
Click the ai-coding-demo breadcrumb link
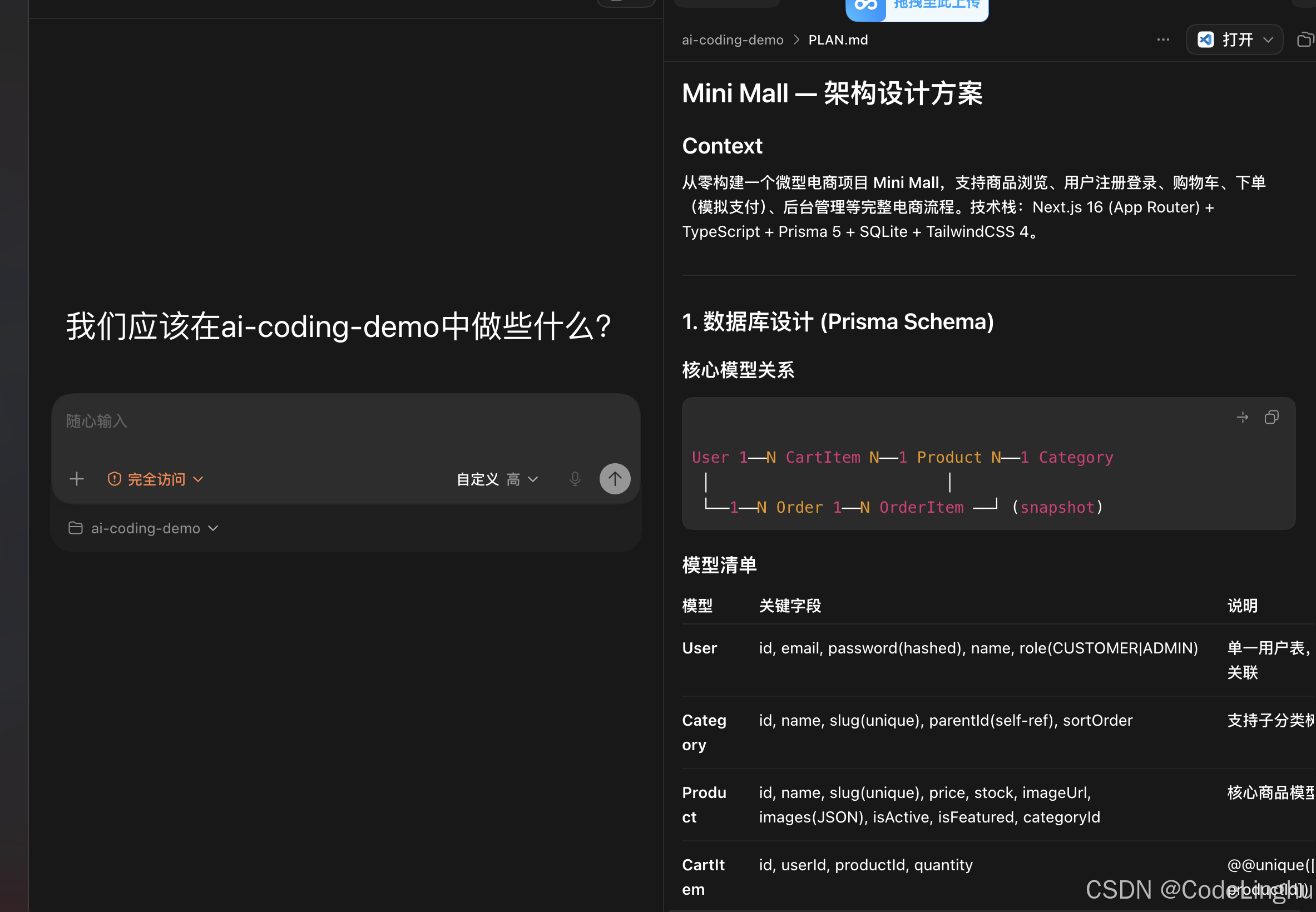point(733,40)
